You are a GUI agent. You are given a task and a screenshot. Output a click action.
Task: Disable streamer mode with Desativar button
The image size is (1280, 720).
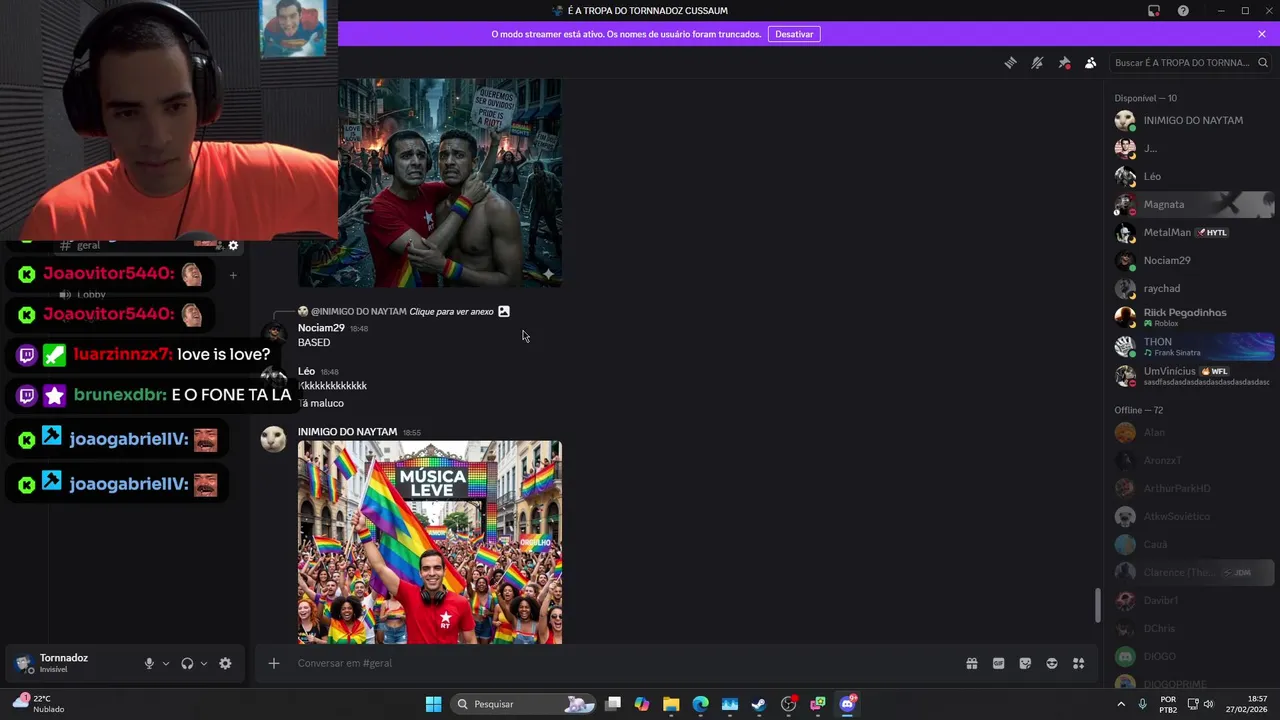794,34
